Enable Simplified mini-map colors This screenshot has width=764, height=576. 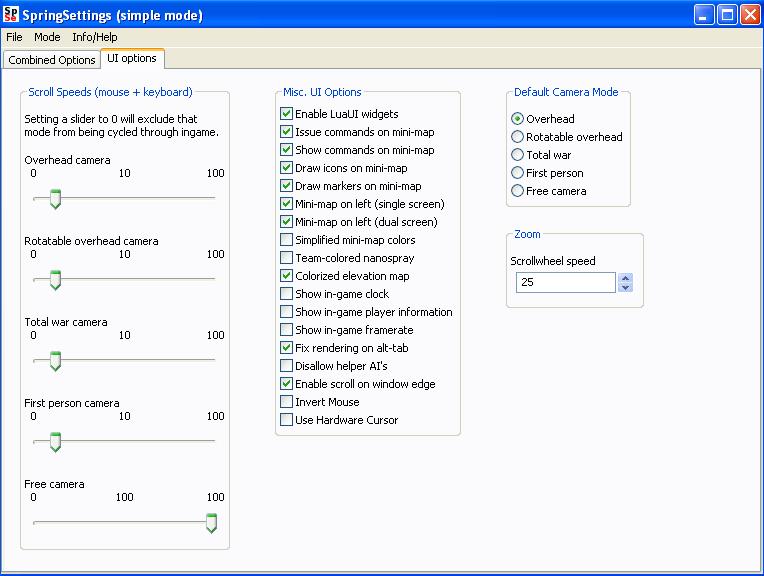coord(286,240)
